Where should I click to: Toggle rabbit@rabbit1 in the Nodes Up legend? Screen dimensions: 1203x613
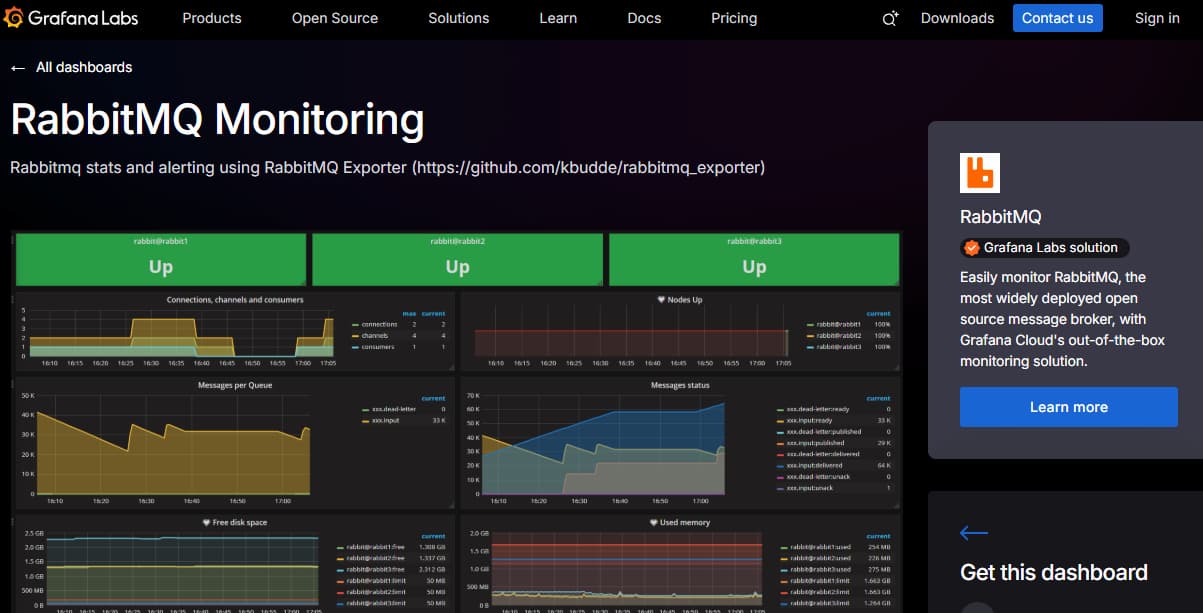point(838,325)
